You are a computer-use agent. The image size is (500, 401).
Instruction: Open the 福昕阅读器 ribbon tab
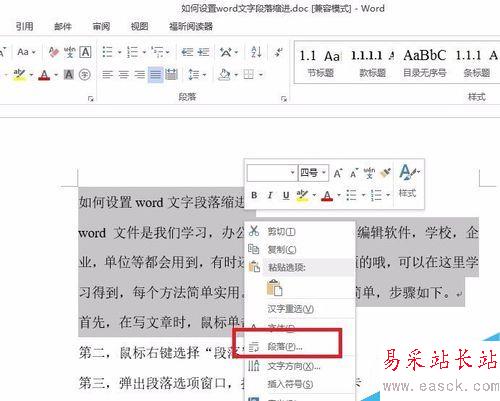[x=191, y=26]
